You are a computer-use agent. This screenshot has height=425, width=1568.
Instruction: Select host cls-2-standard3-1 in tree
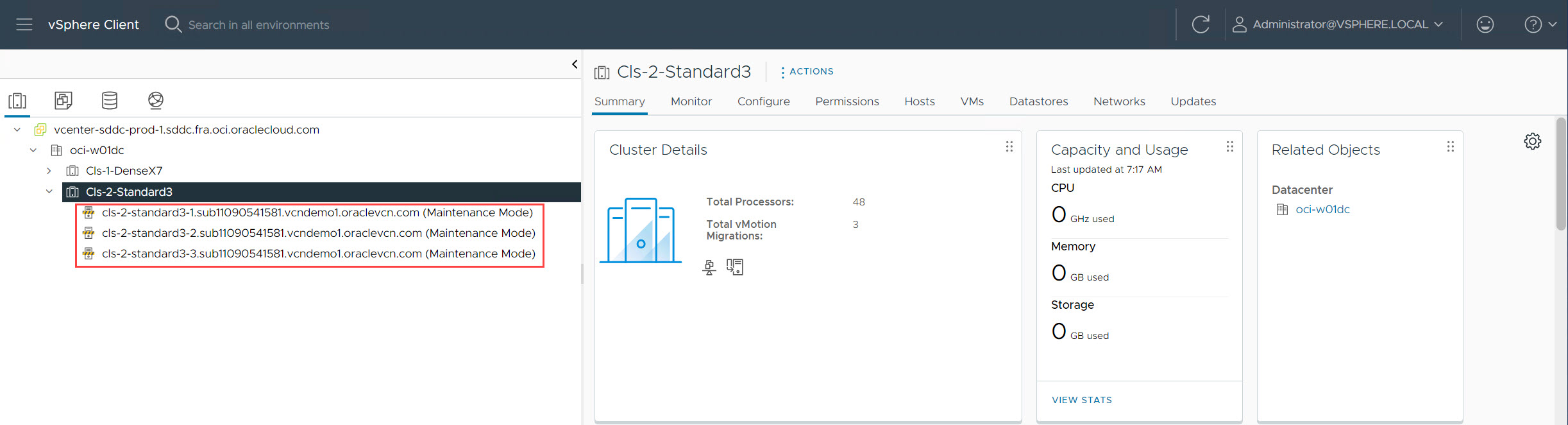(317, 212)
